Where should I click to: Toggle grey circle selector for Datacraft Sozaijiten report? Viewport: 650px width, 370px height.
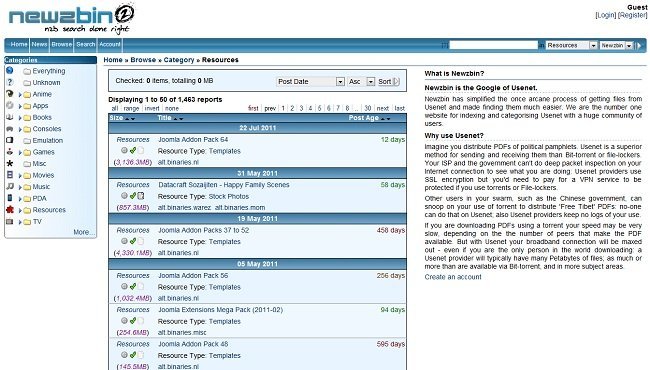pyautogui.click(x=124, y=196)
